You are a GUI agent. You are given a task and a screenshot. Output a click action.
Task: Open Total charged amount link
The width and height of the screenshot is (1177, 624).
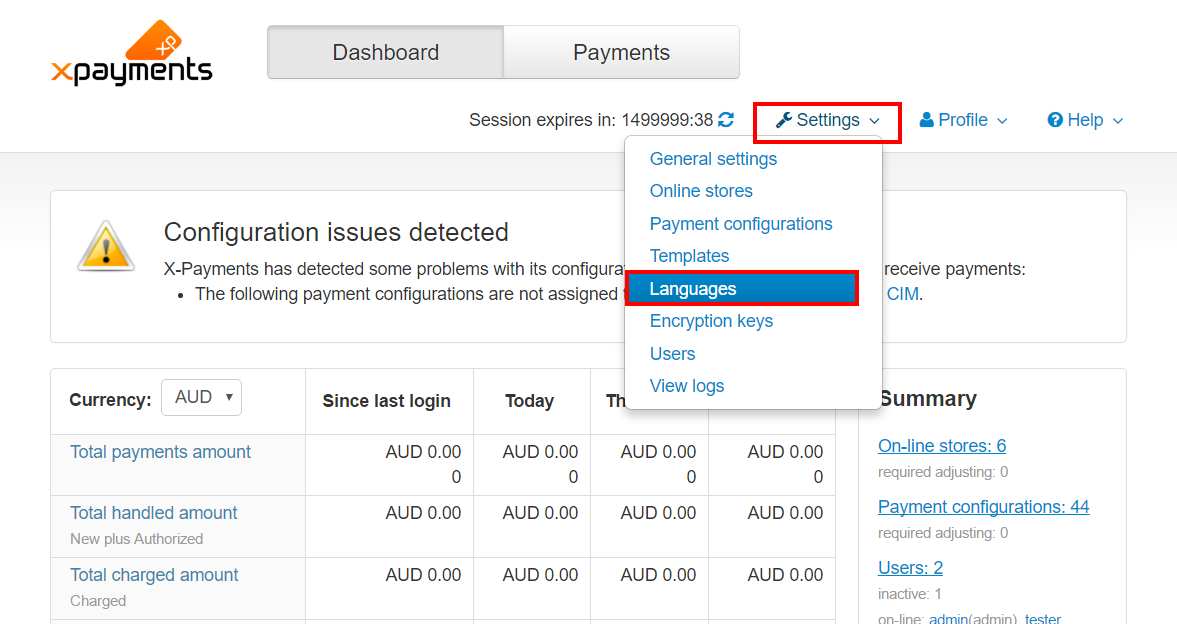point(154,575)
